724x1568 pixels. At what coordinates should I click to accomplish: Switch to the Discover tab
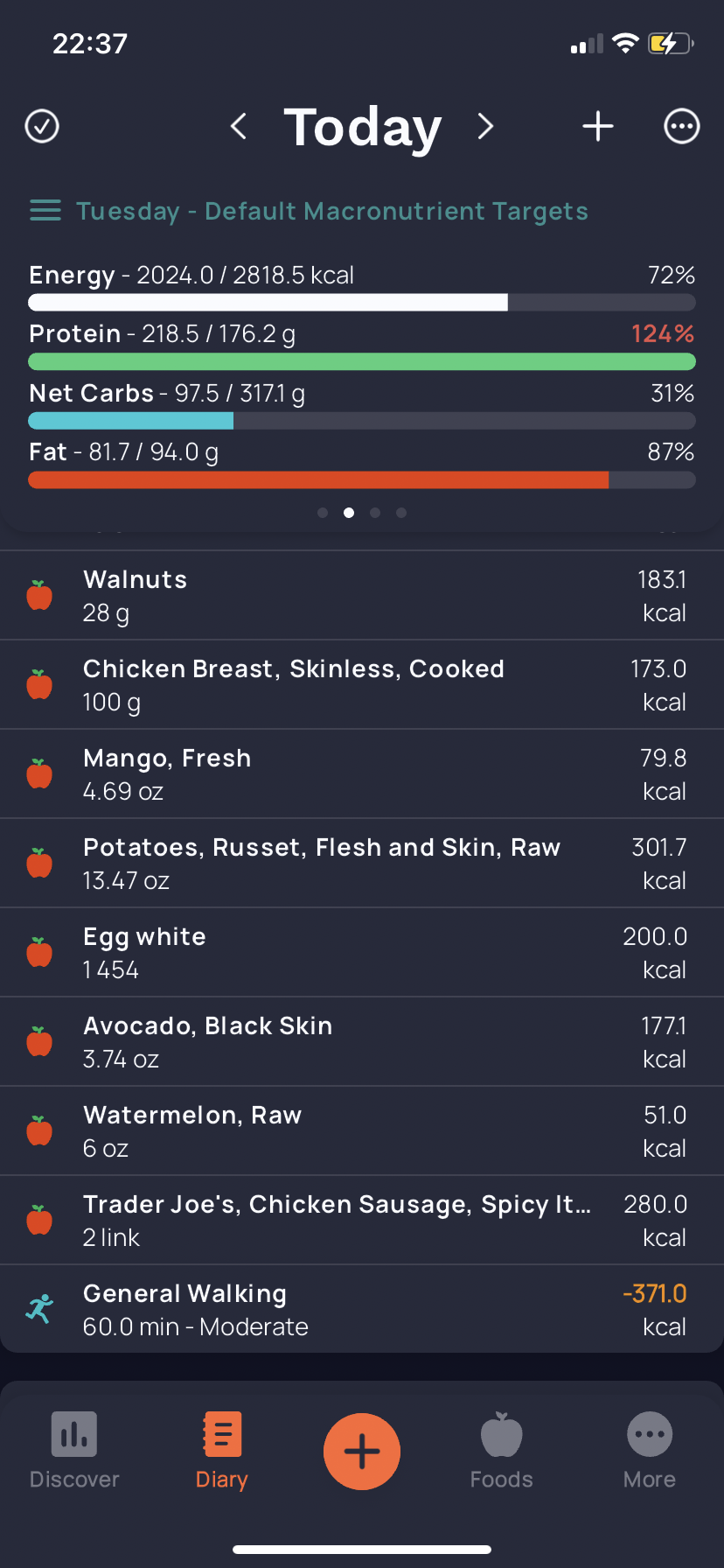click(x=74, y=1451)
